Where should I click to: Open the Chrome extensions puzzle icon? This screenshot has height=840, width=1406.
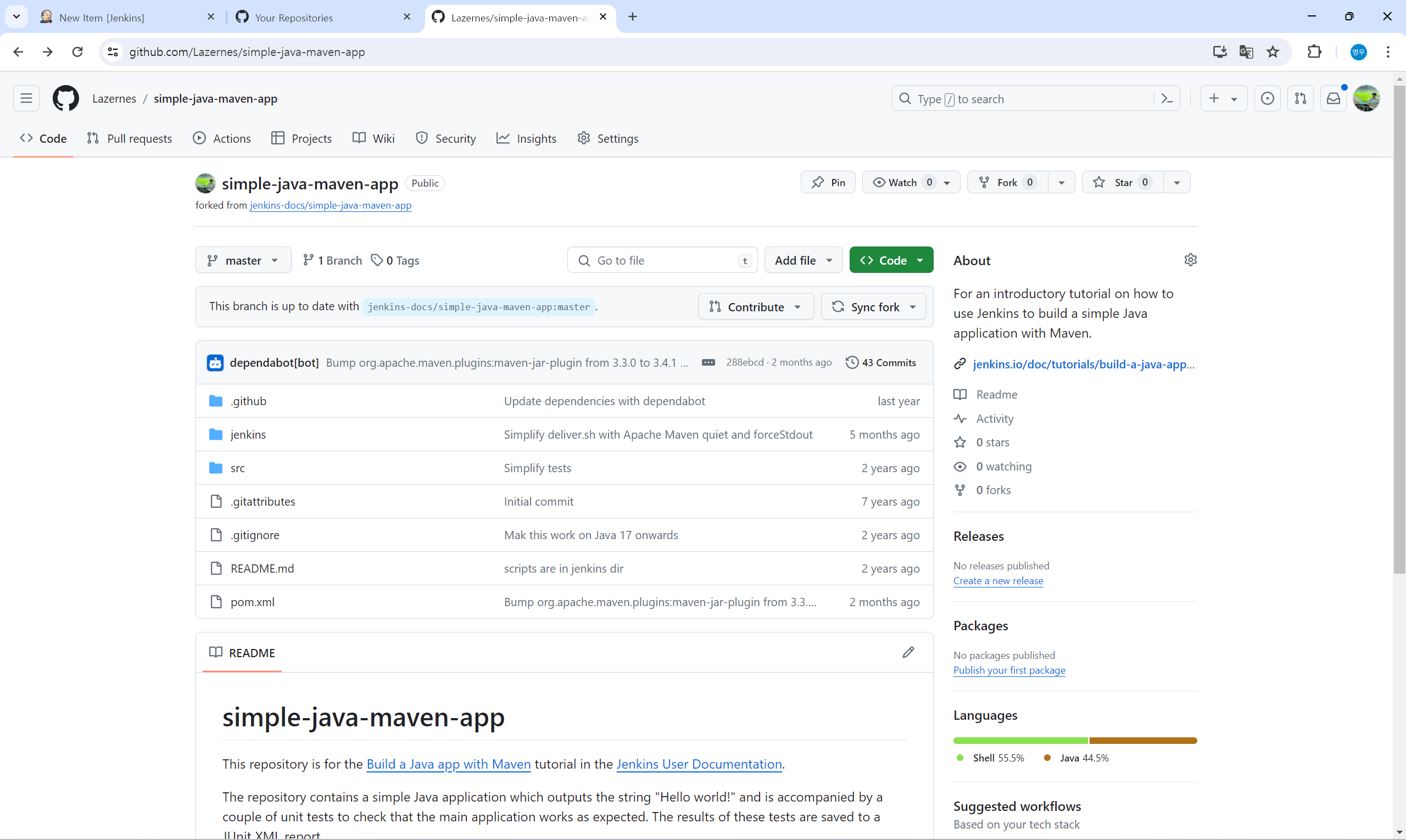coord(1314,52)
